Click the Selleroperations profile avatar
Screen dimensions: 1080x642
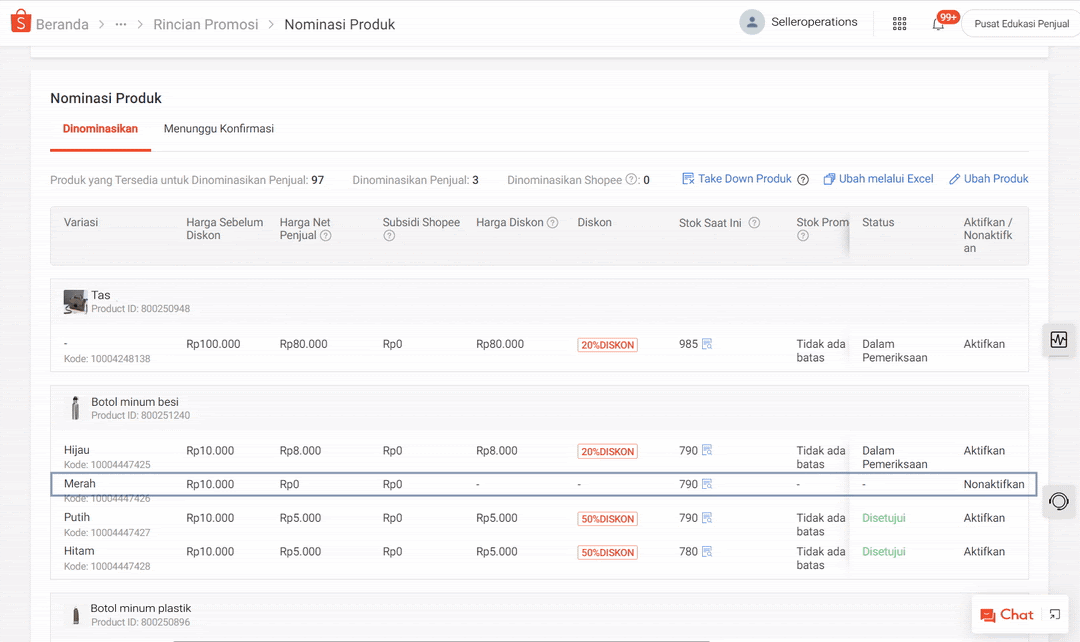(752, 22)
